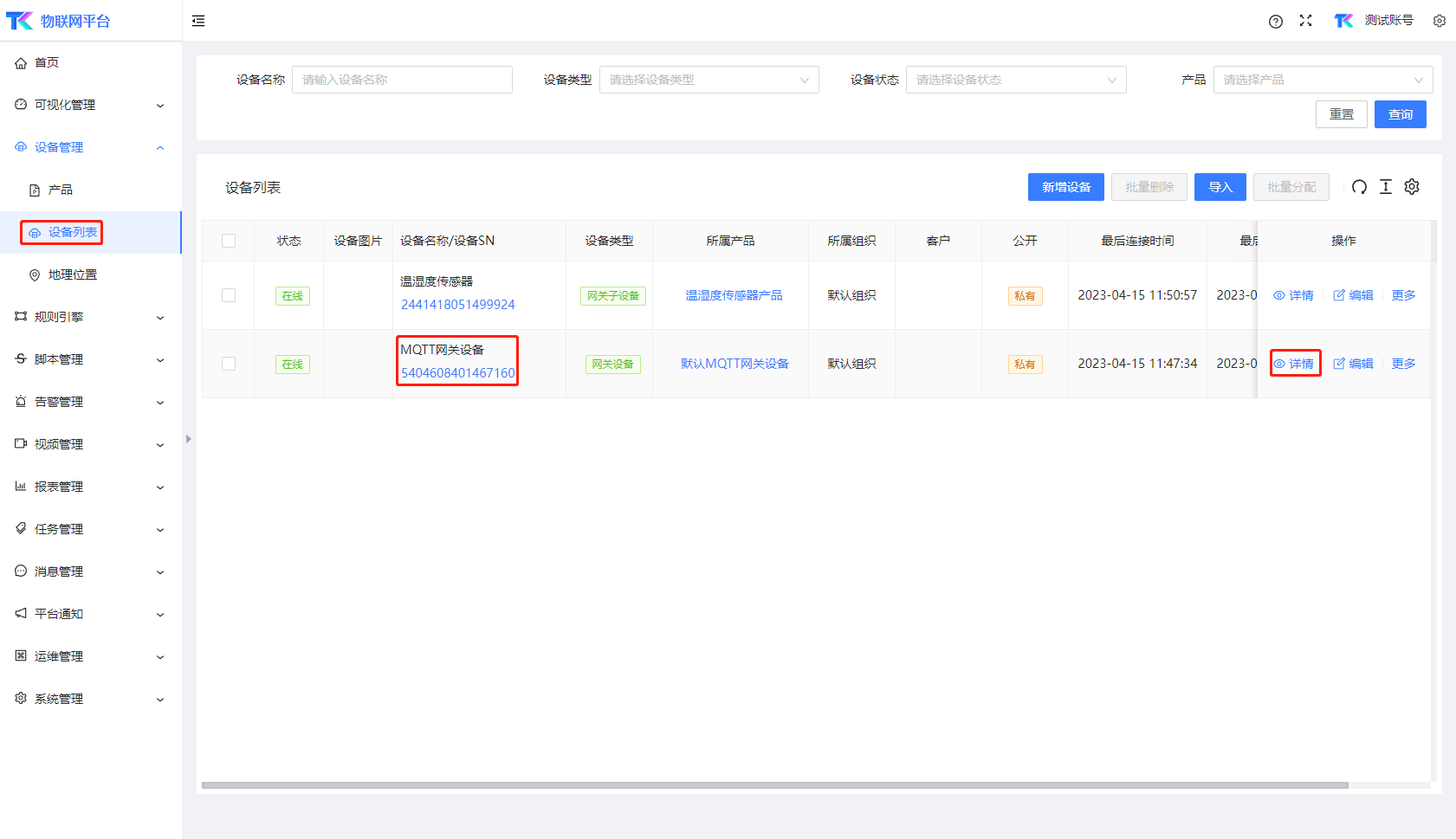1456x839 pixels.
Task: Click the 测试账号 avatar logo
Action: click(x=1343, y=21)
